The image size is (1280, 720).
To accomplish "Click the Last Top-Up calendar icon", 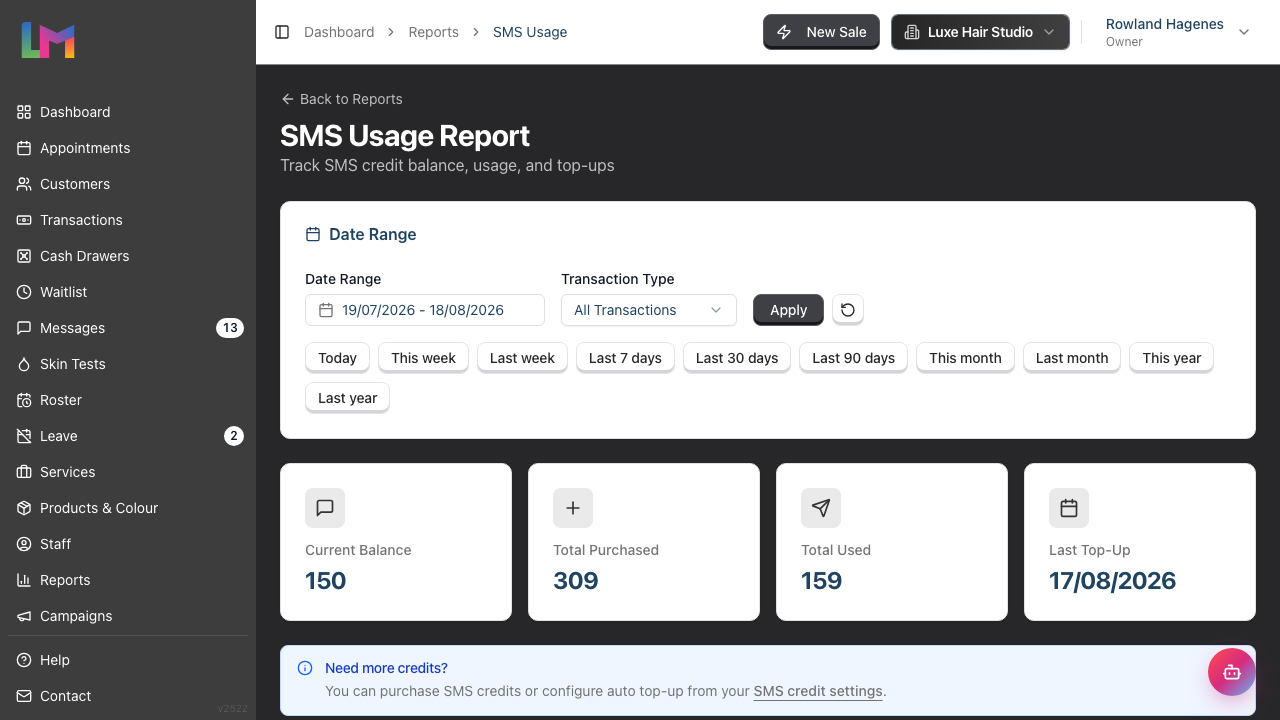I will point(1069,508).
